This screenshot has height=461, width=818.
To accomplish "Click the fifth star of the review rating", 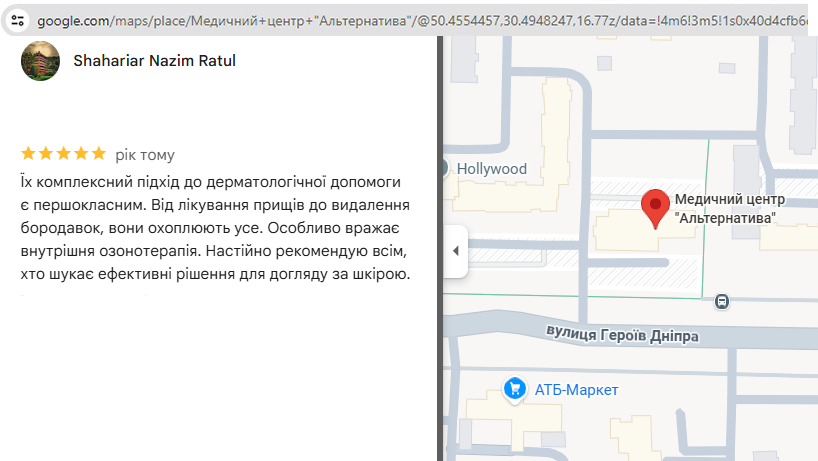I will [98, 154].
